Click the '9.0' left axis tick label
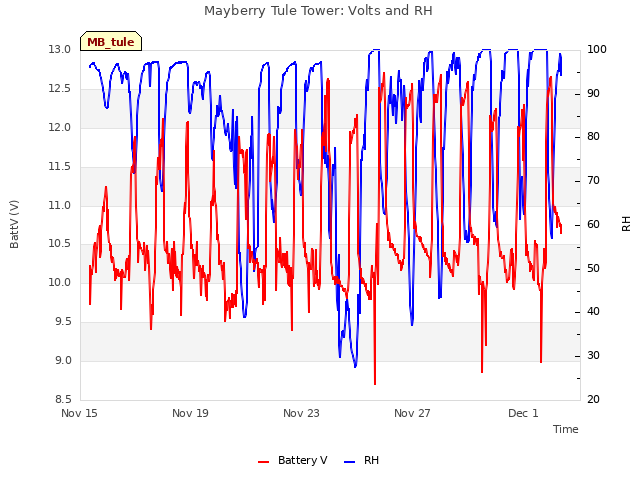 (63, 360)
